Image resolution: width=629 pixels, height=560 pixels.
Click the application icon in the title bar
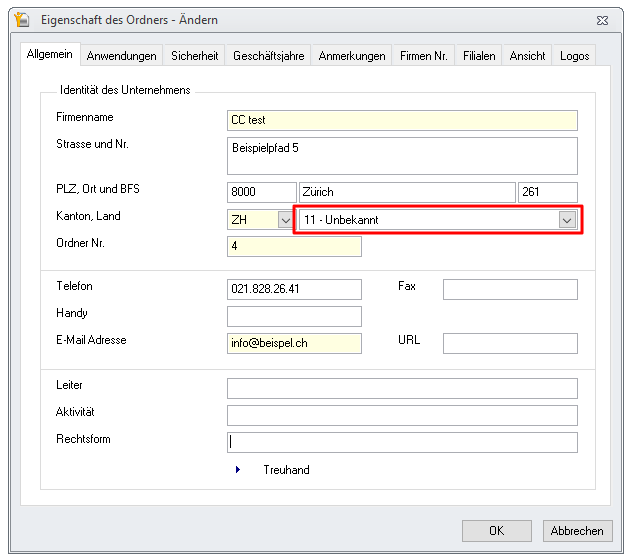21,20
